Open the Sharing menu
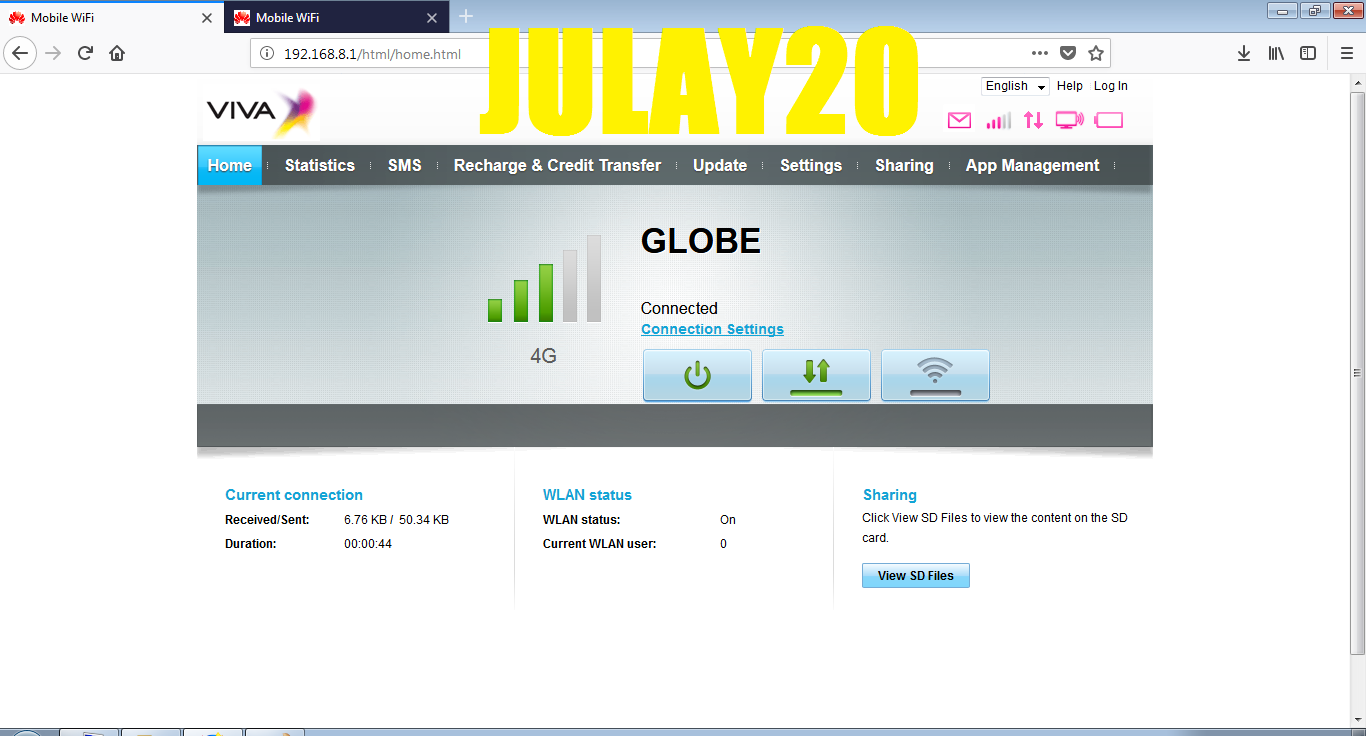Viewport: 1366px width, 736px height. click(904, 165)
